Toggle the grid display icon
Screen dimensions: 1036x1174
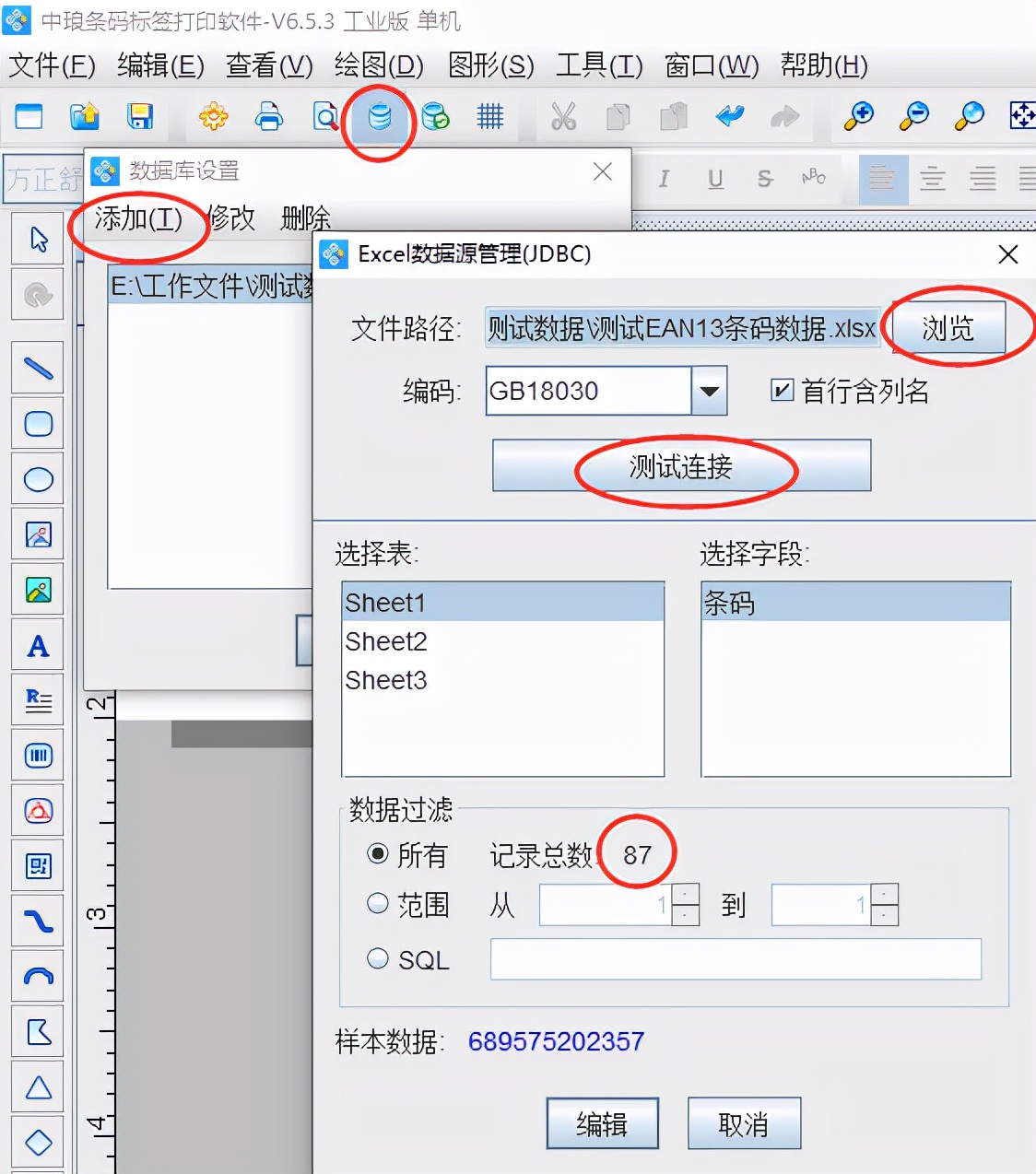[x=490, y=116]
